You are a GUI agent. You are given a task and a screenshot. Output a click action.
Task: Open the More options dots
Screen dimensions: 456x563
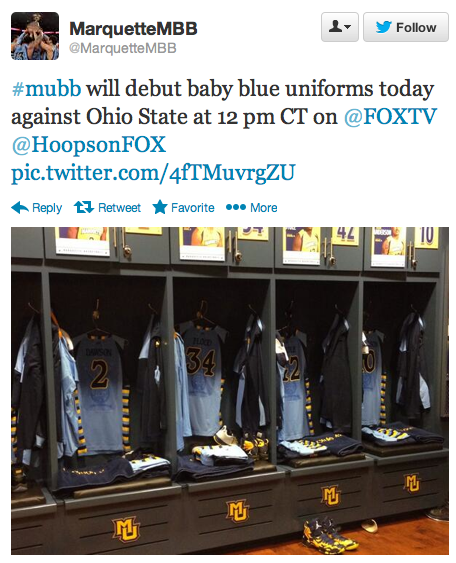(236, 207)
